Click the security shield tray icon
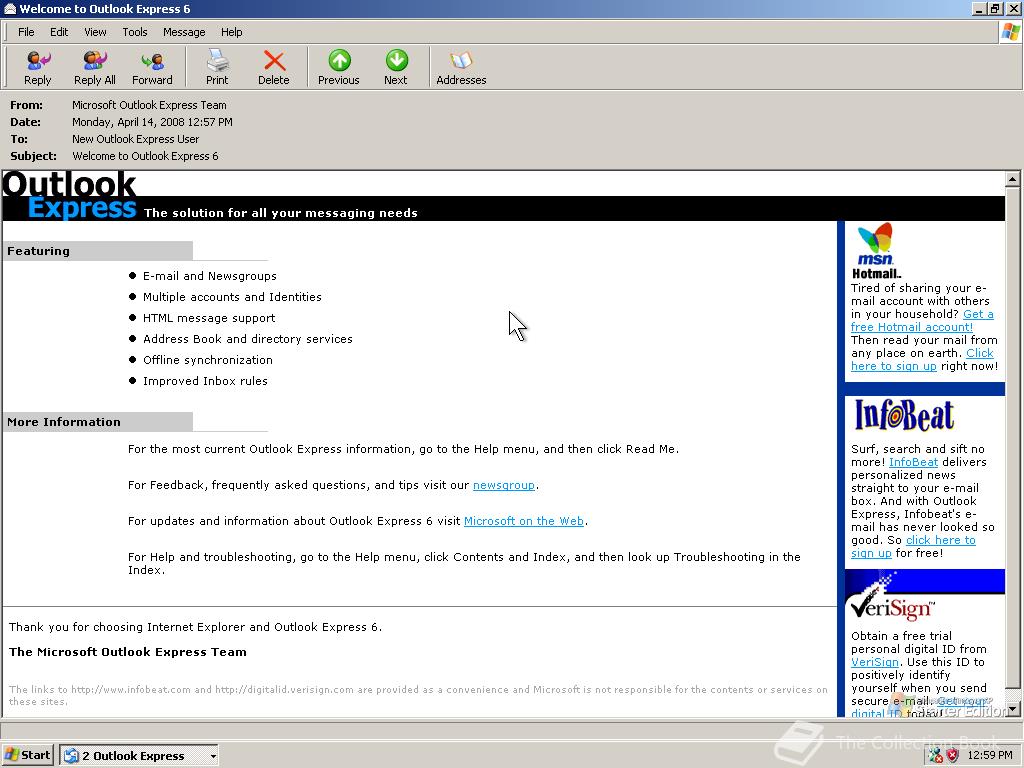The height and width of the screenshot is (768, 1024). pyautogui.click(x=953, y=756)
